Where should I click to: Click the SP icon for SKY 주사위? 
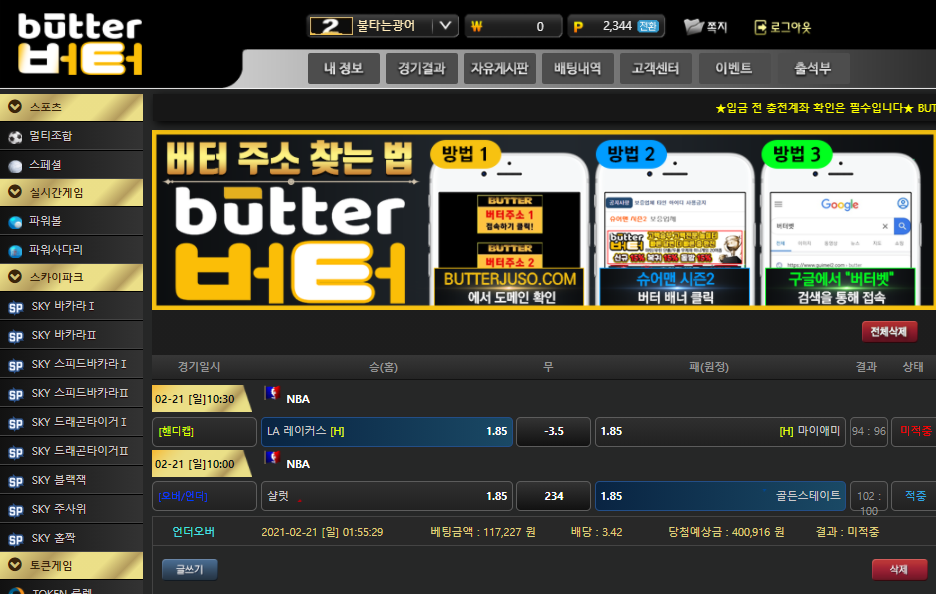[15, 510]
